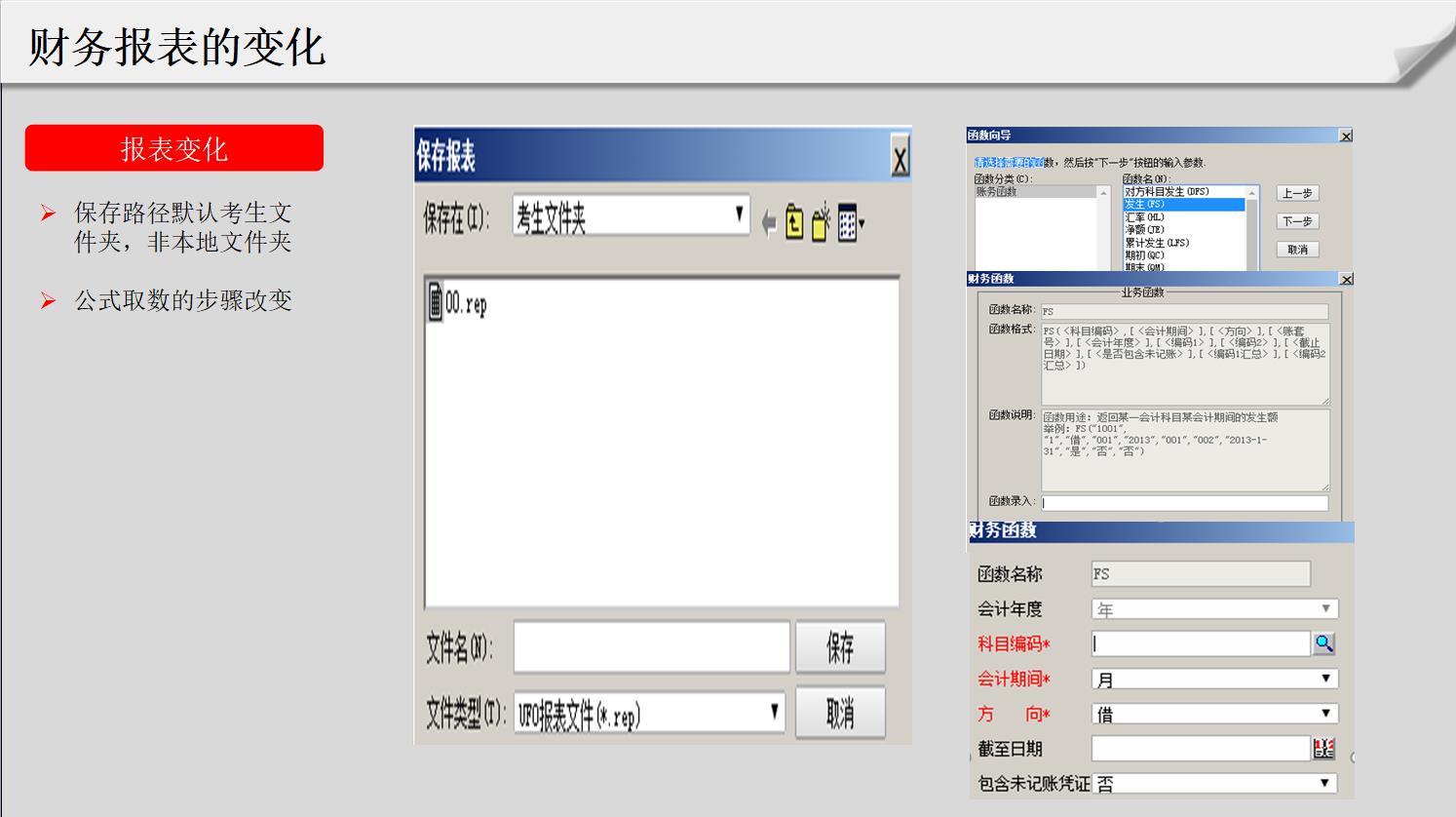Expand the 包含未记账凭证 dropdown
This screenshot has height=817, width=1456.
[1325, 783]
